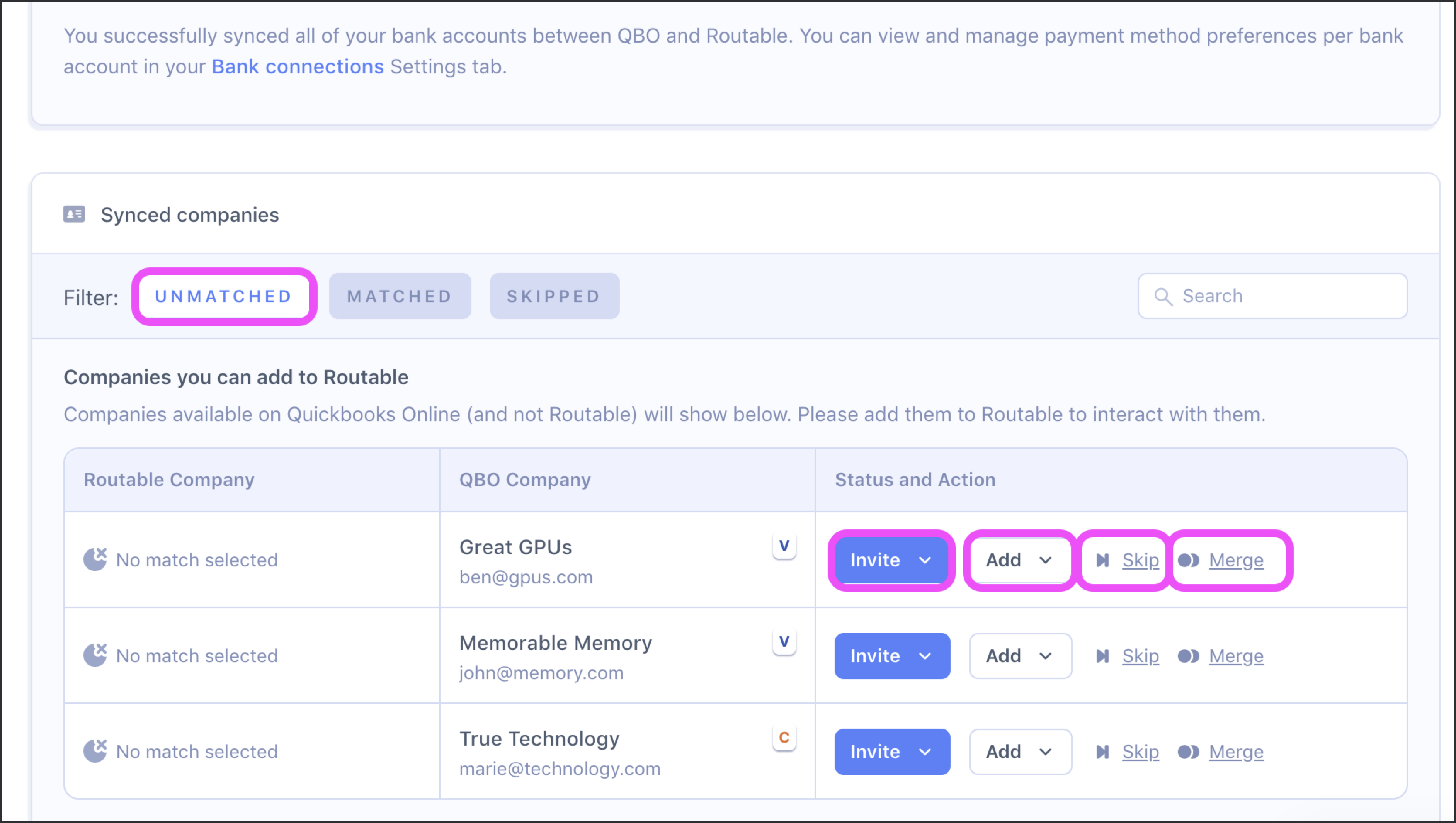Click the skip icon in Memorable Memory row
The height and width of the screenshot is (823, 1456).
pyautogui.click(x=1102, y=656)
